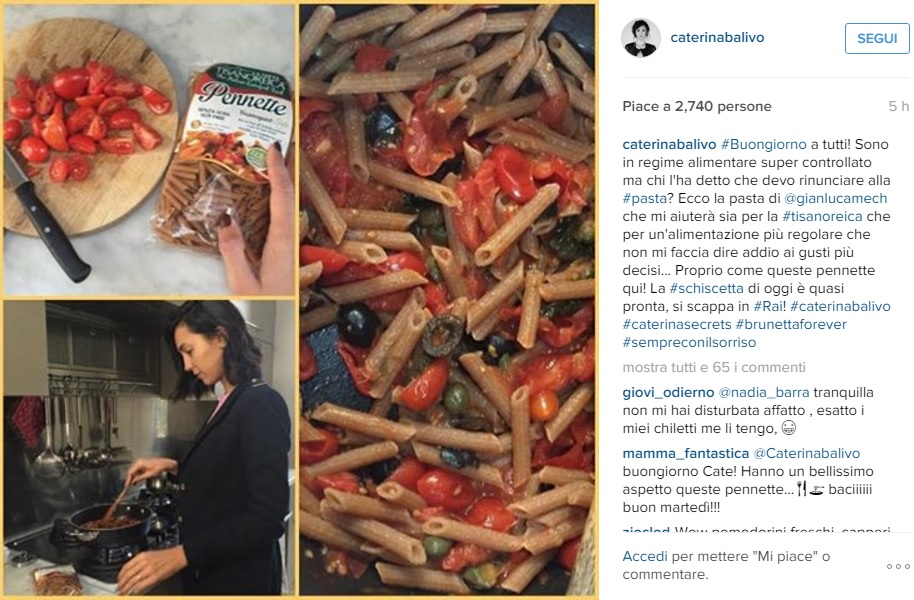Open the @nadia_barra mention
The image size is (914, 600).
tap(764, 392)
